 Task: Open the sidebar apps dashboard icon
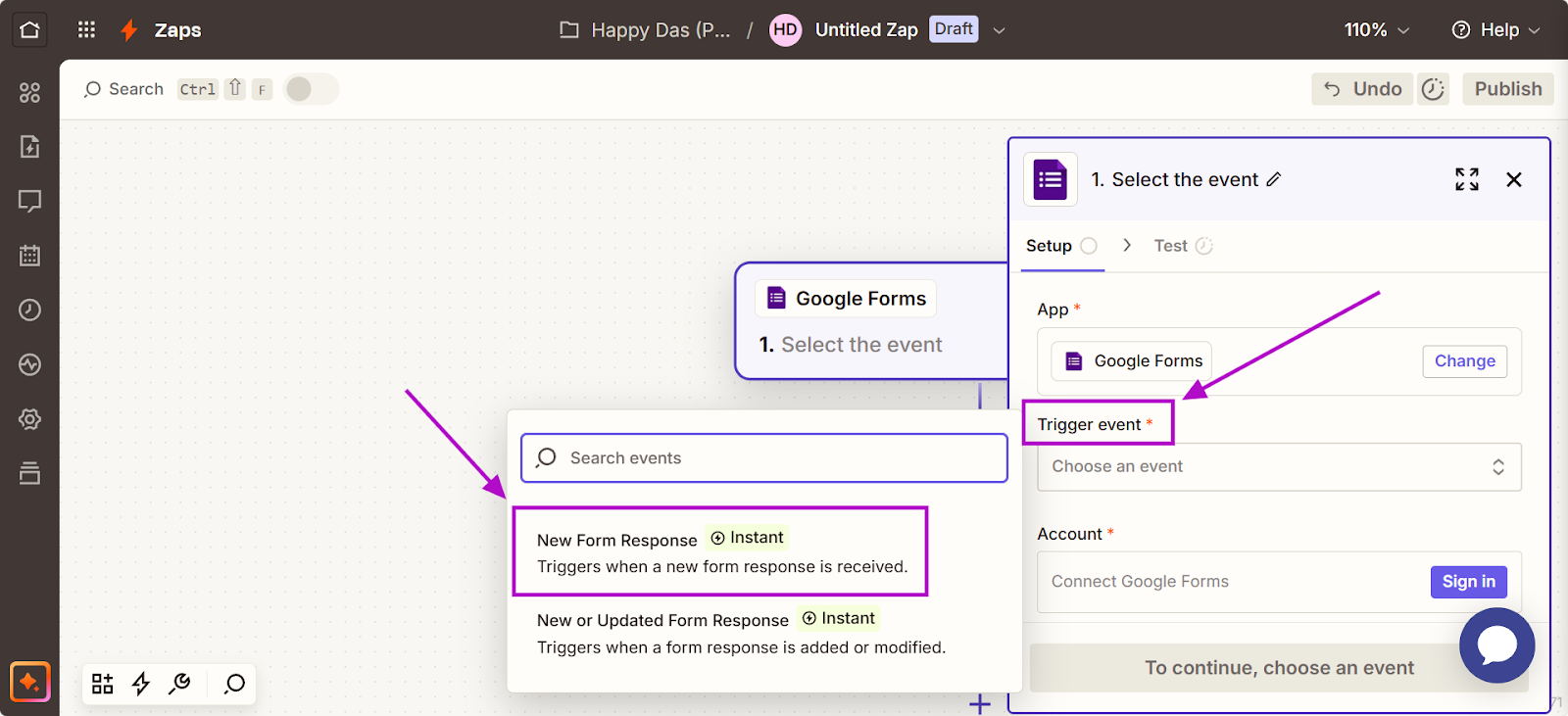click(x=29, y=92)
